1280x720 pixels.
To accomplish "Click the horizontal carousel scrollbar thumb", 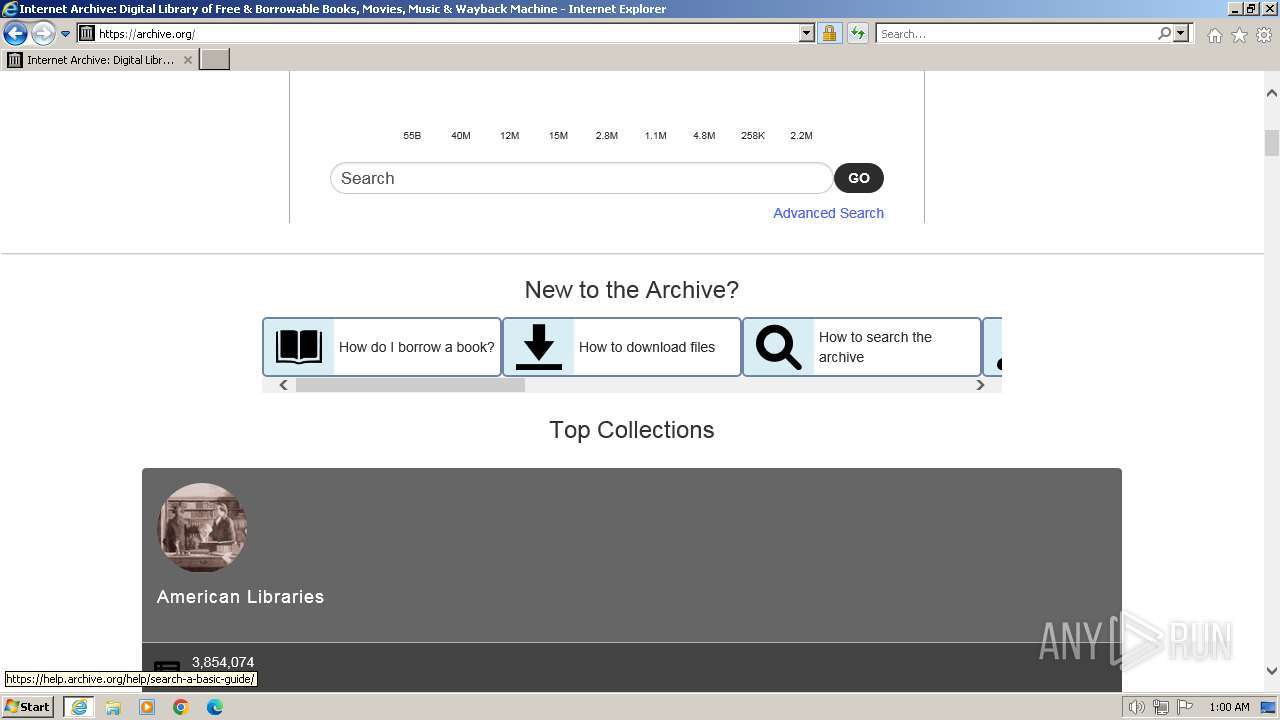I will [410, 385].
